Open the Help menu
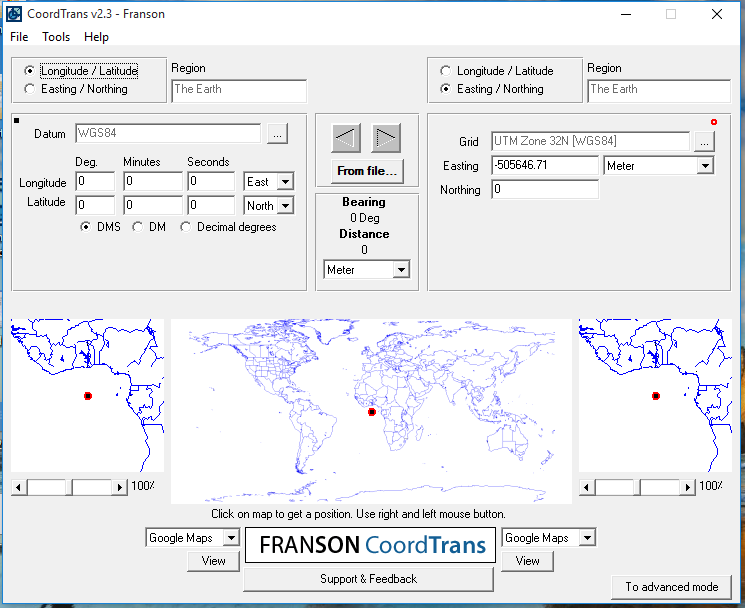745x608 pixels. pos(96,37)
